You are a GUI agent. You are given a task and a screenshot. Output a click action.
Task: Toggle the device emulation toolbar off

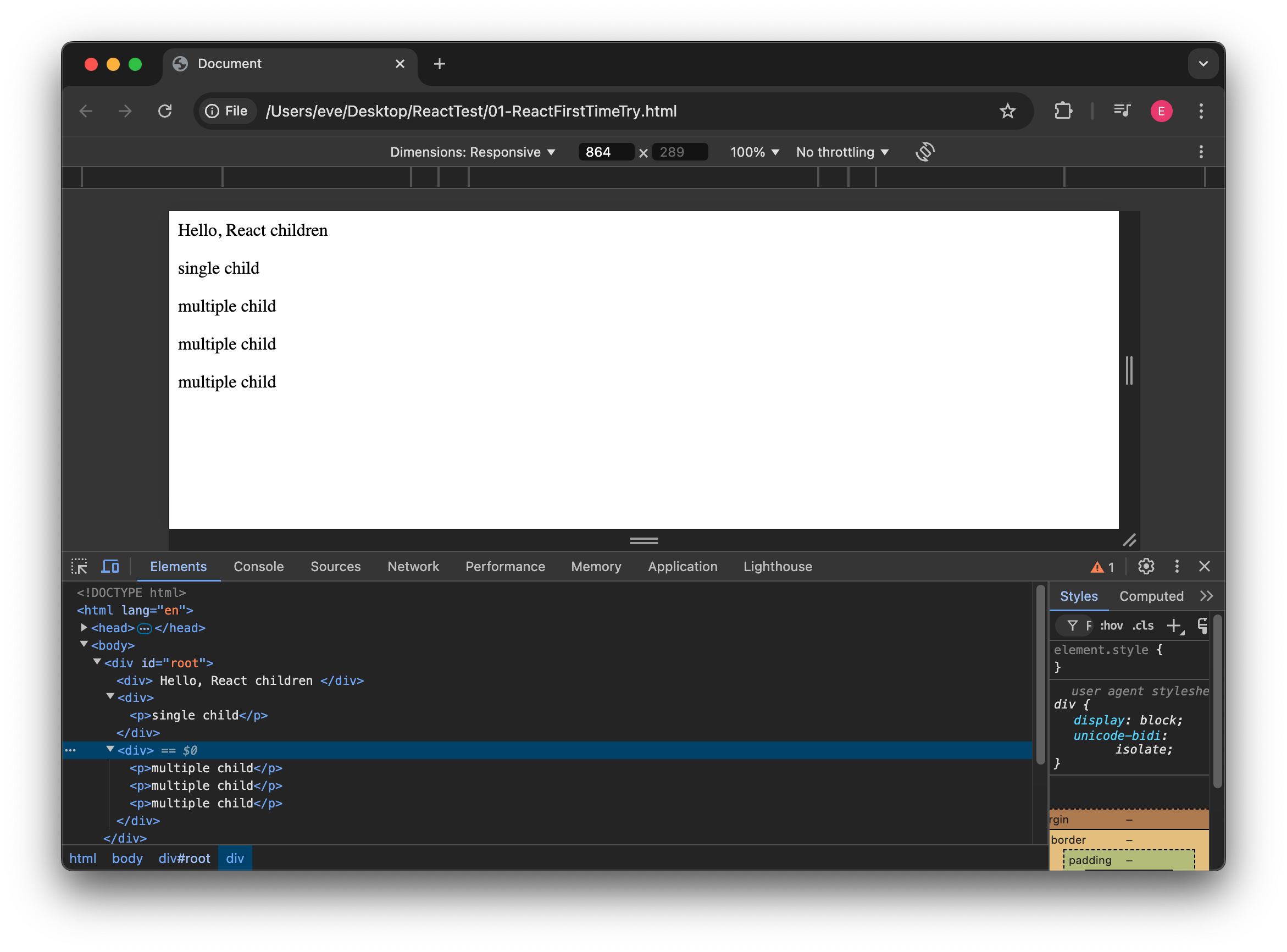click(x=109, y=567)
